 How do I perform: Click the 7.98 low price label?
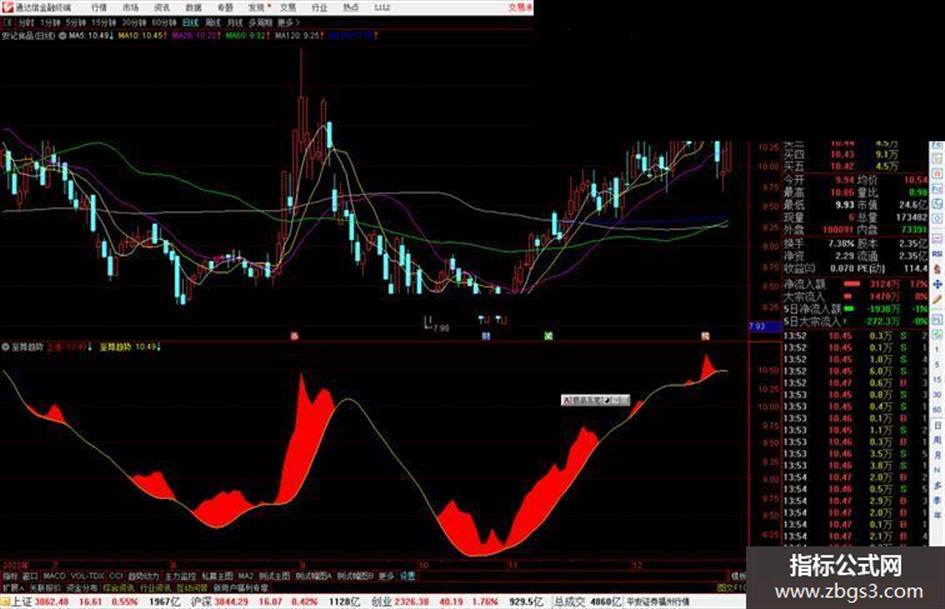pyautogui.click(x=441, y=329)
